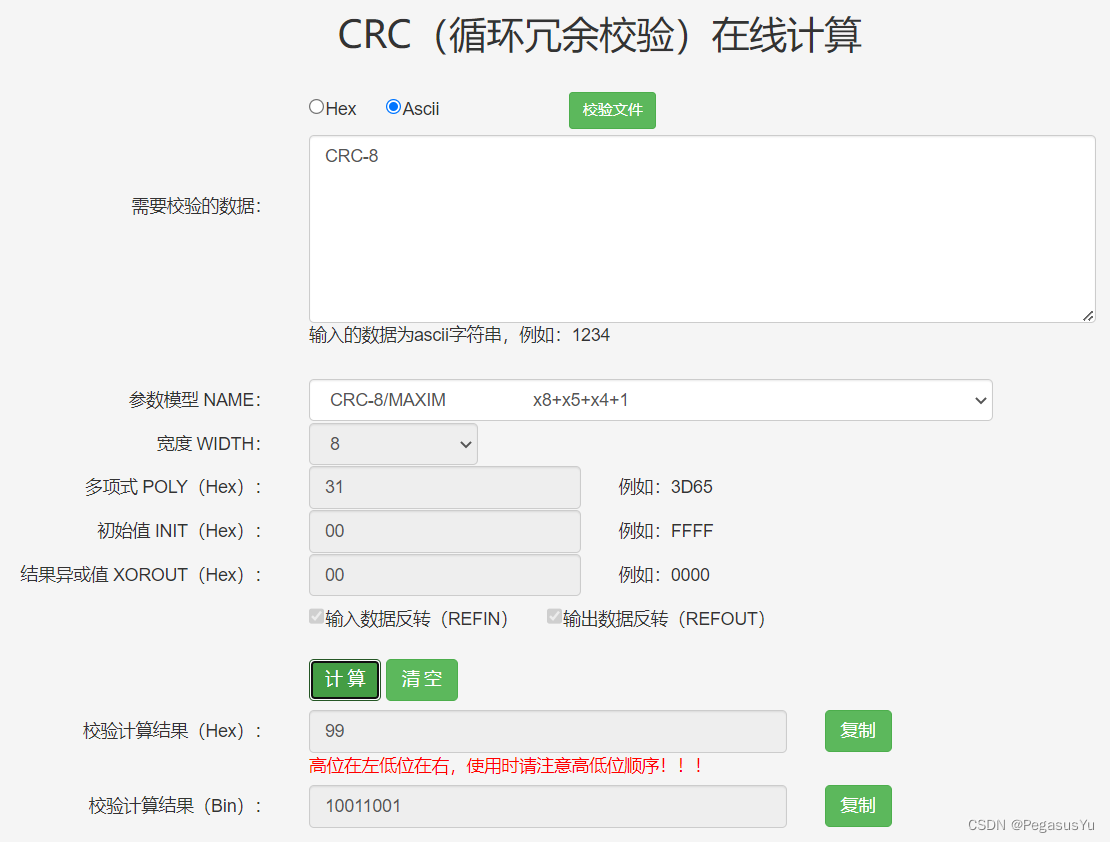This screenshot has width=1110, height=842.
Task: Click the XOROUT field showing 00
Action: pos(444,575)
